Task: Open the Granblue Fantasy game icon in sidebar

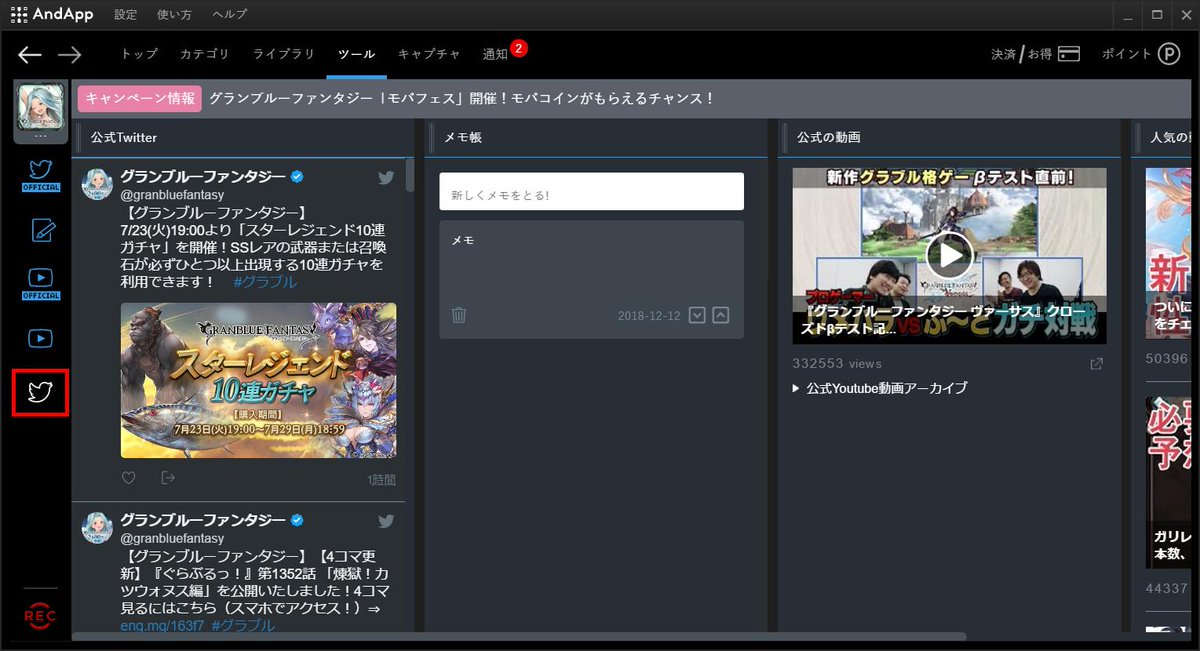Action: [x=40, y=108]
